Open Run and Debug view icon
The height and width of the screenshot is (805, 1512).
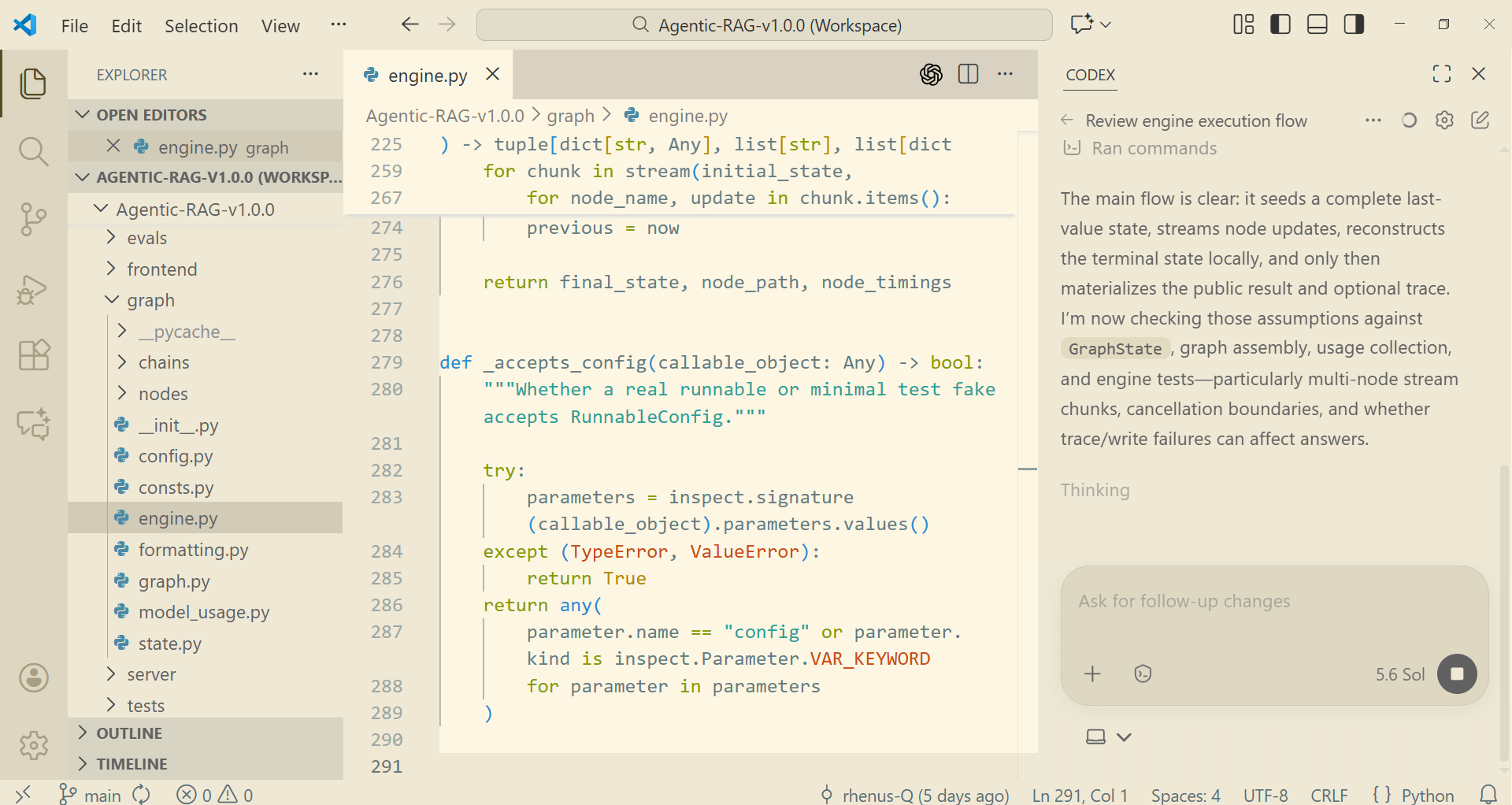point(33,288)
